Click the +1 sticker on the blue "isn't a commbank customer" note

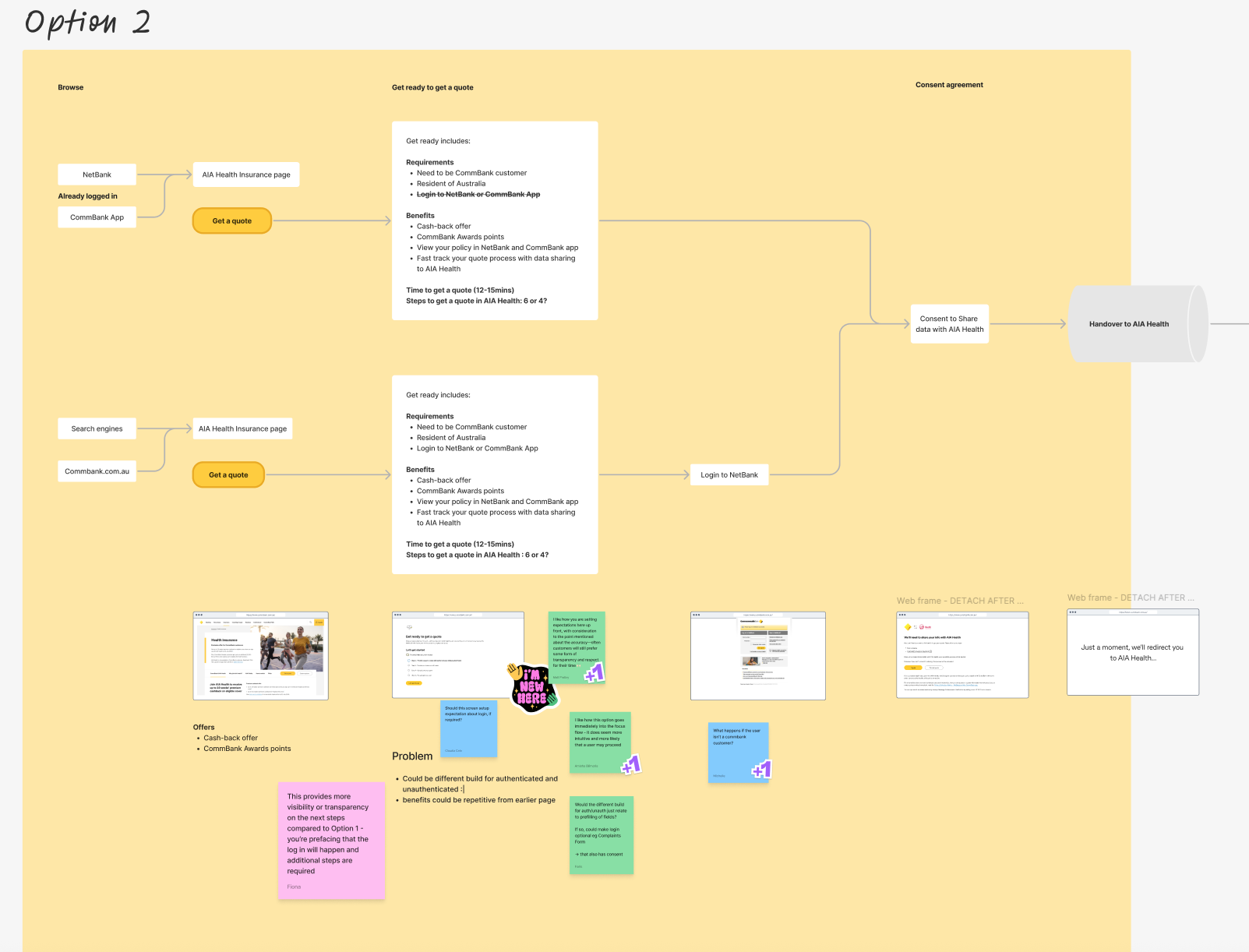(761, 770)
